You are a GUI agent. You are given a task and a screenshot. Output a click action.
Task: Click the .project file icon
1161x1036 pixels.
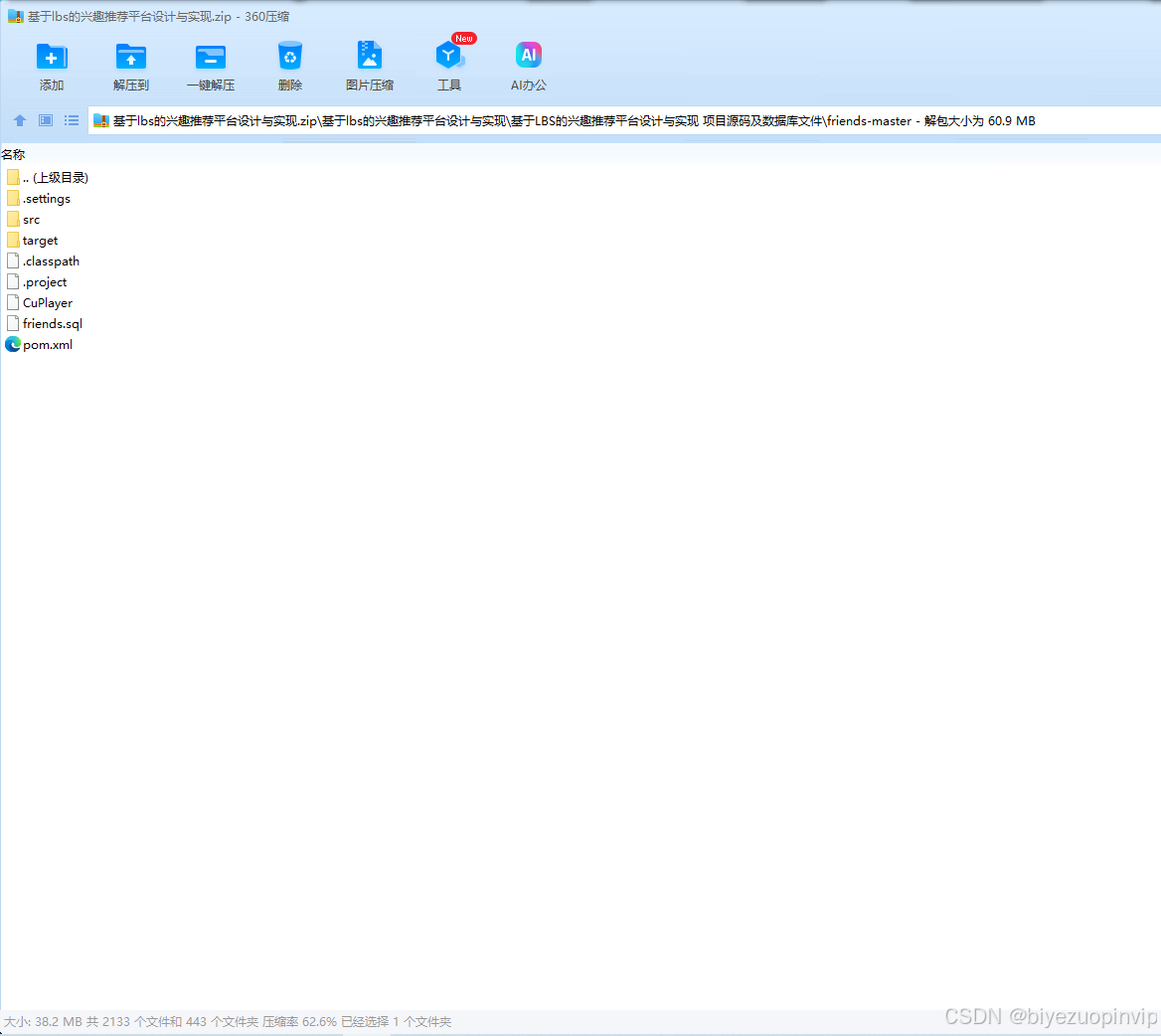click(x=13, y=281)
